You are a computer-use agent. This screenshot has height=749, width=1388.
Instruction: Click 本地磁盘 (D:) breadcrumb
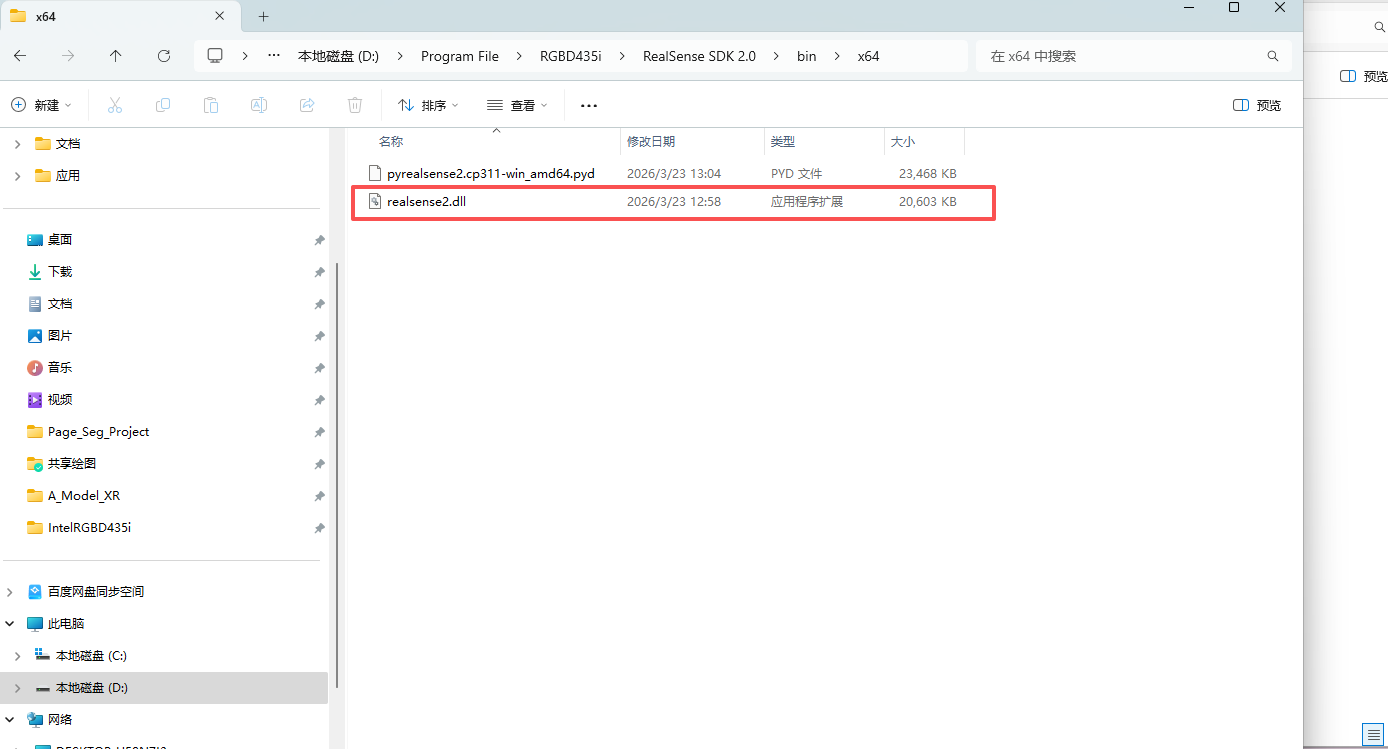339,56
